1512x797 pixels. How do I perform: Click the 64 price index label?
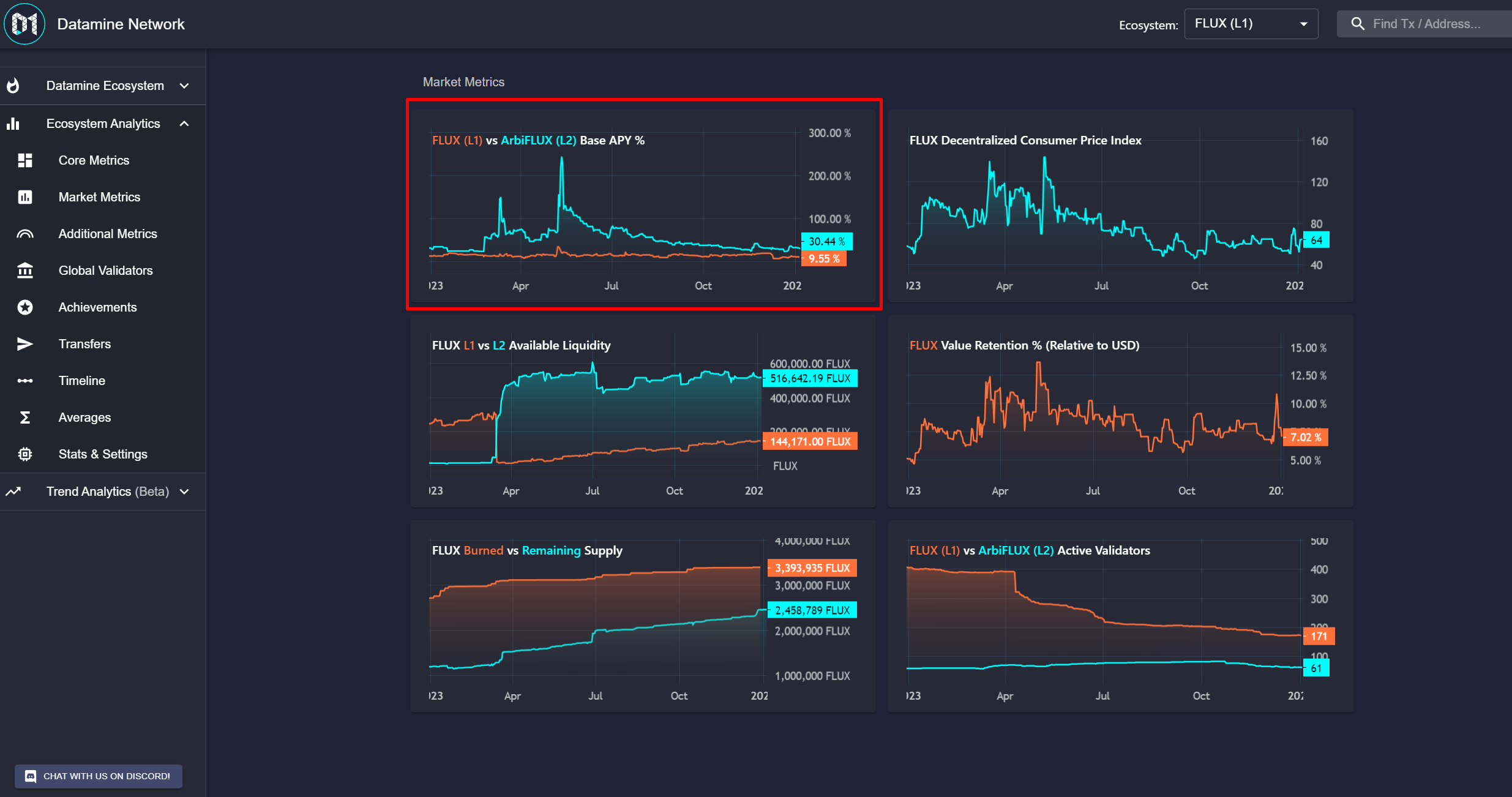1316,240
